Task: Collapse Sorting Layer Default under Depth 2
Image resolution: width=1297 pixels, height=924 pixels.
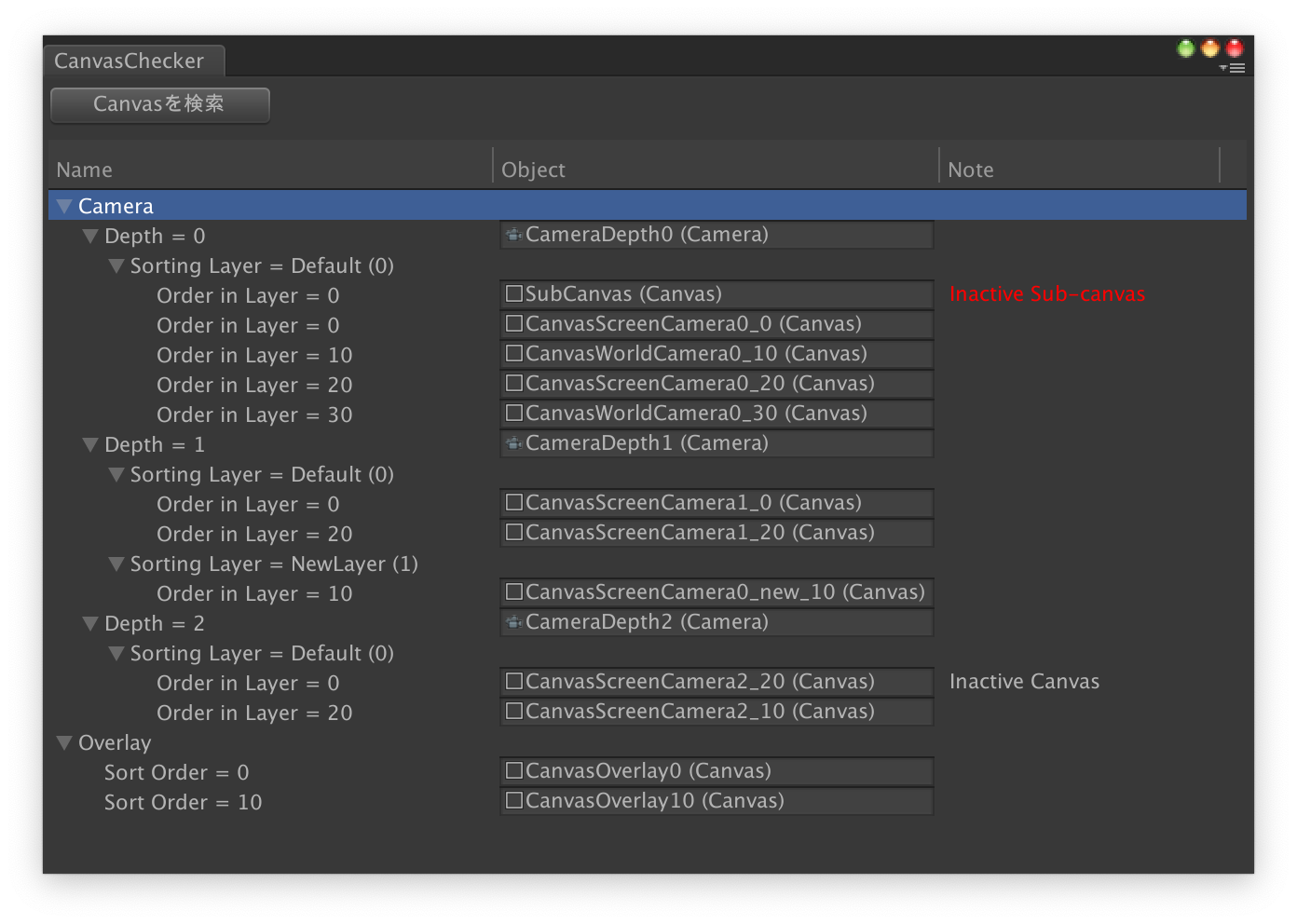Action: (116, 653)
